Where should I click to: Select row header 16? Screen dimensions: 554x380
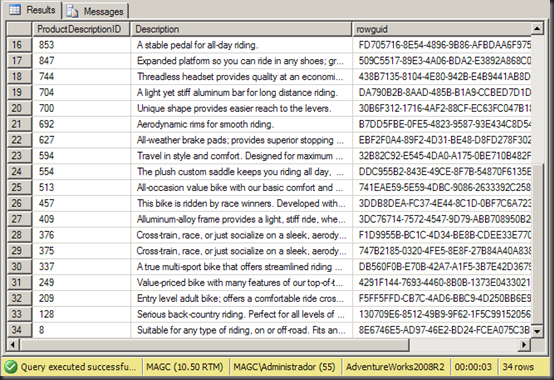[x=19, y=45]
